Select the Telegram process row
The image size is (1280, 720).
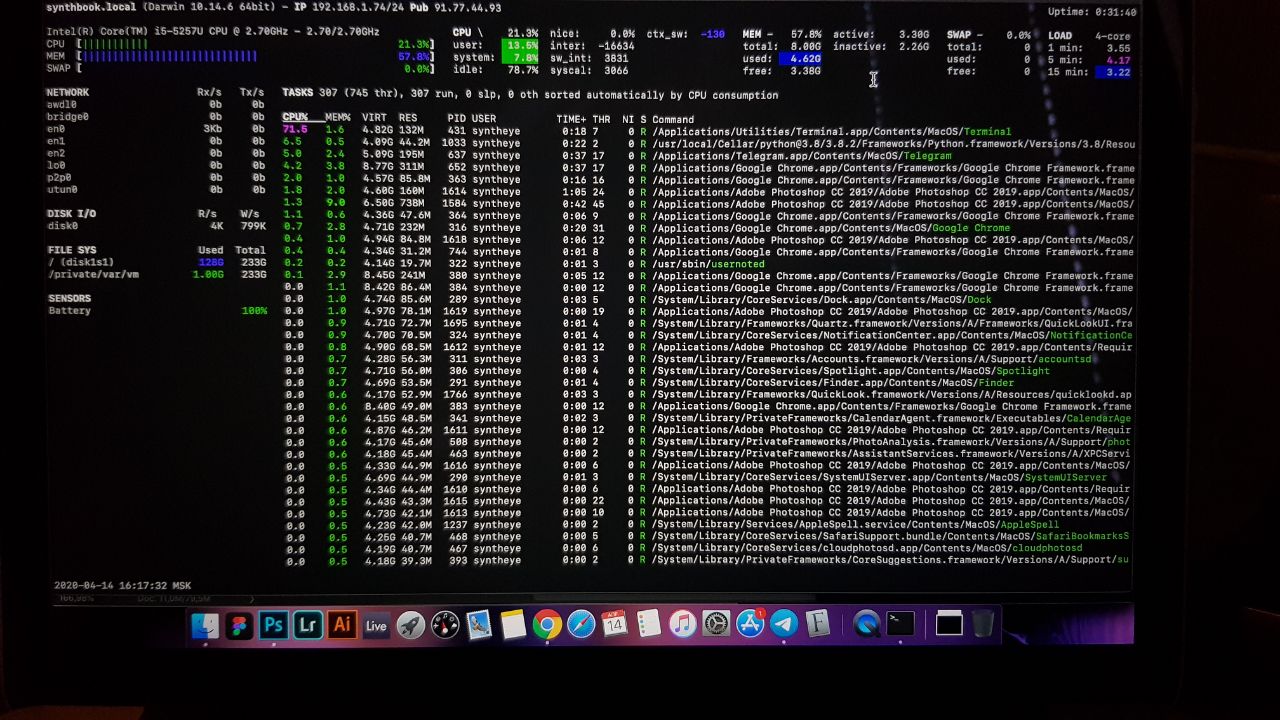[708, 155]
